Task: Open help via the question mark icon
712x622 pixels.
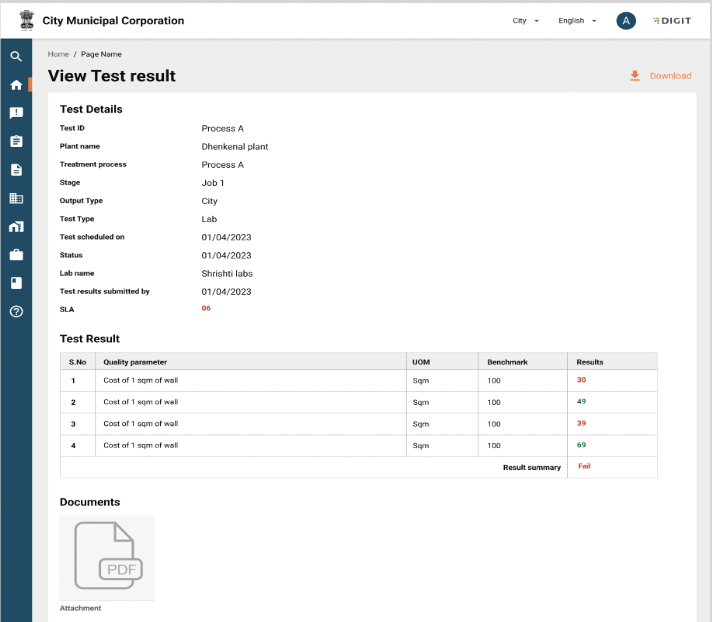Action: tap(15, 311)
